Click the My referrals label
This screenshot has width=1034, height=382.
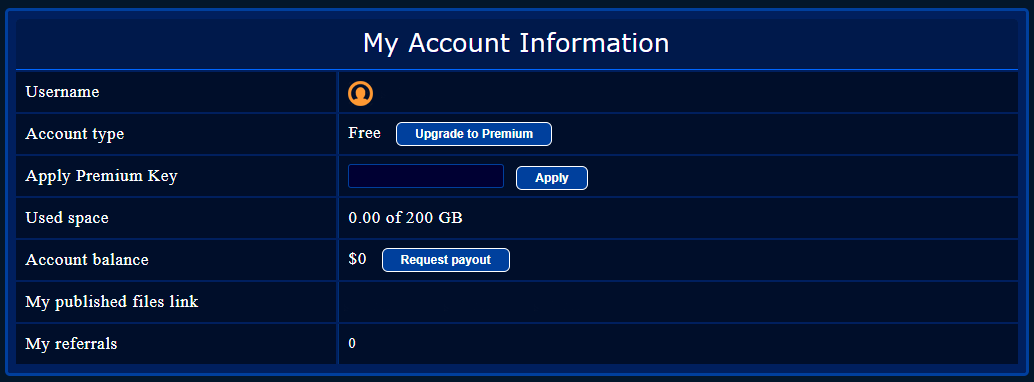[x=71, y=344]
